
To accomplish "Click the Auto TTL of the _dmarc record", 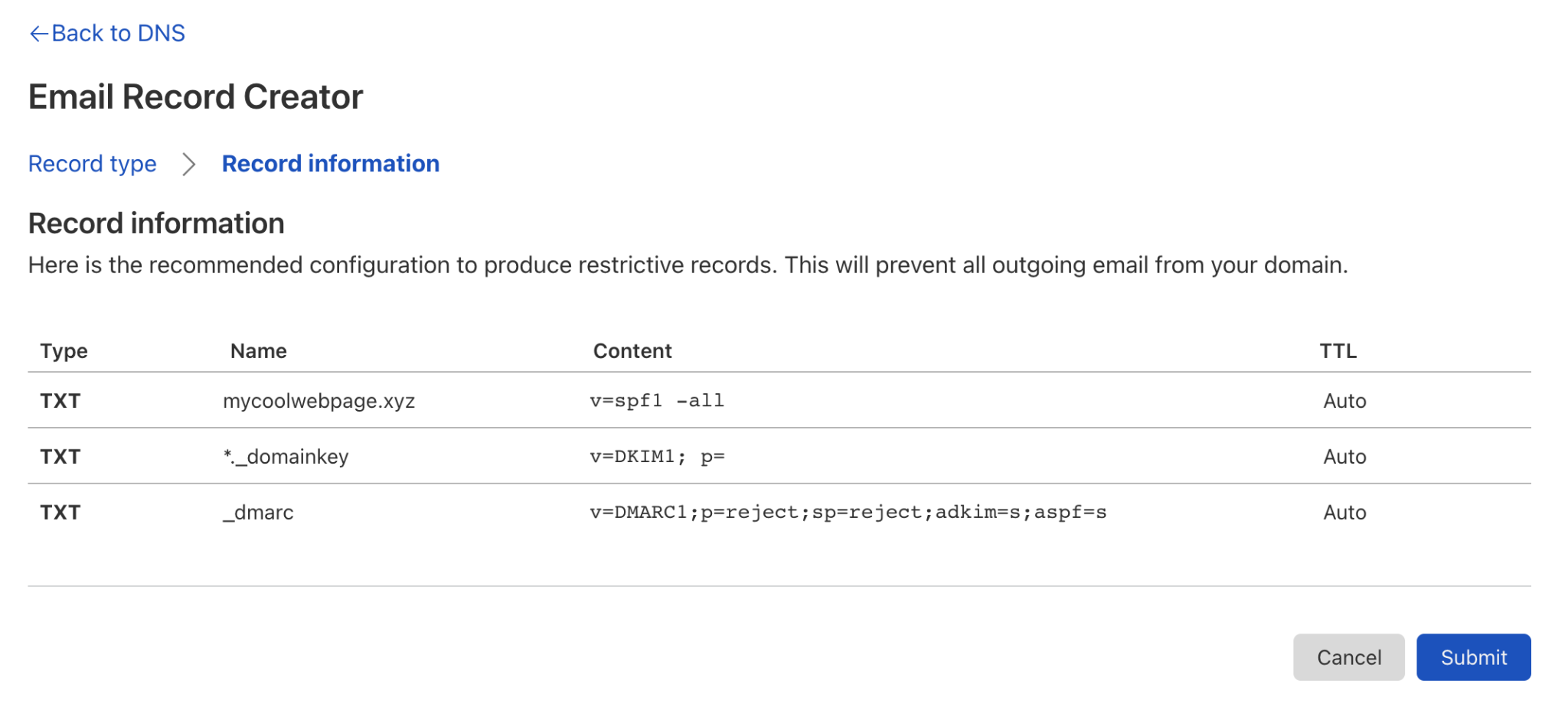I will click(x=1344, y=513).
